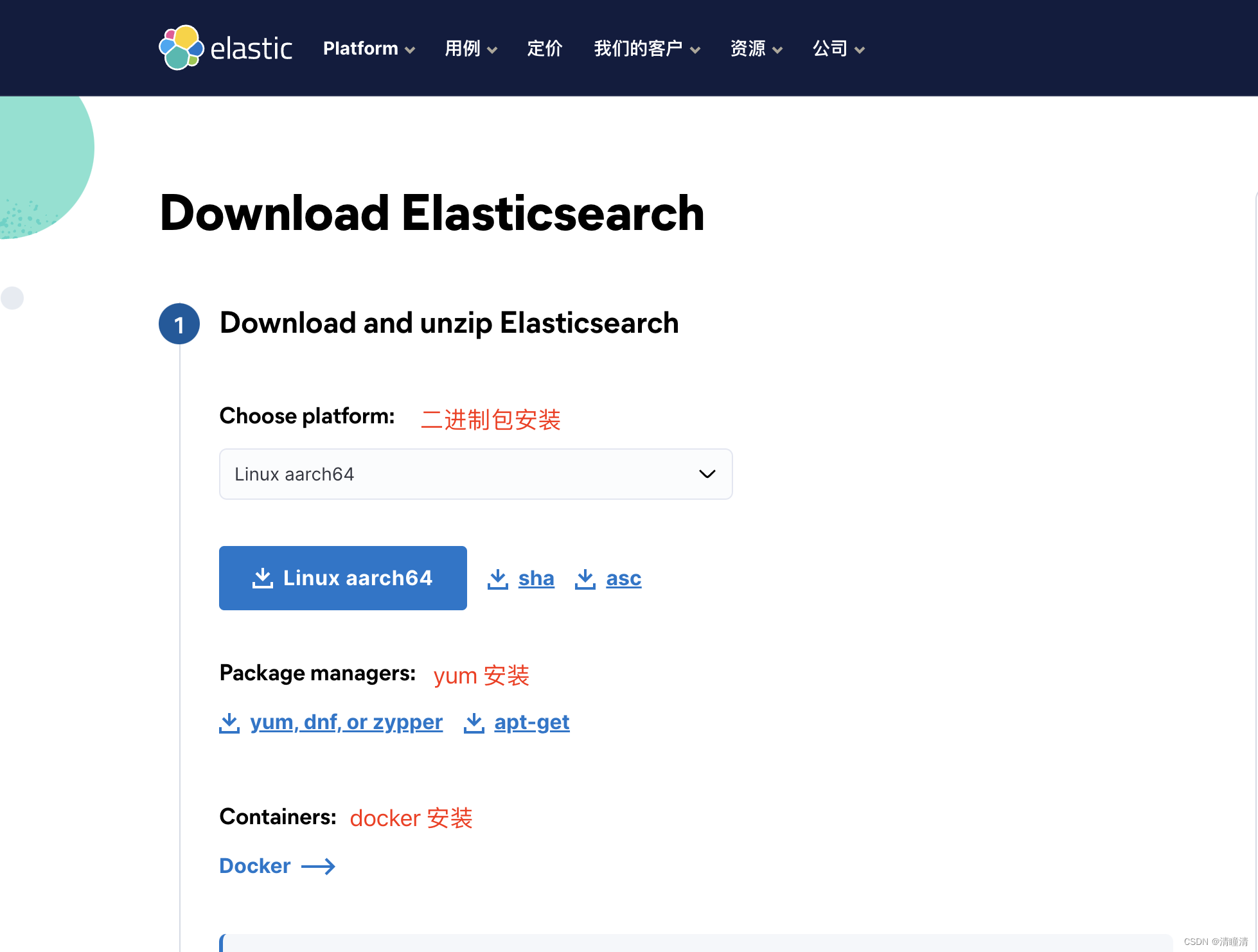The image size is (1258, 952).
Task: Click the Linux aarch64 download button
Action: (x=342, y=578)
